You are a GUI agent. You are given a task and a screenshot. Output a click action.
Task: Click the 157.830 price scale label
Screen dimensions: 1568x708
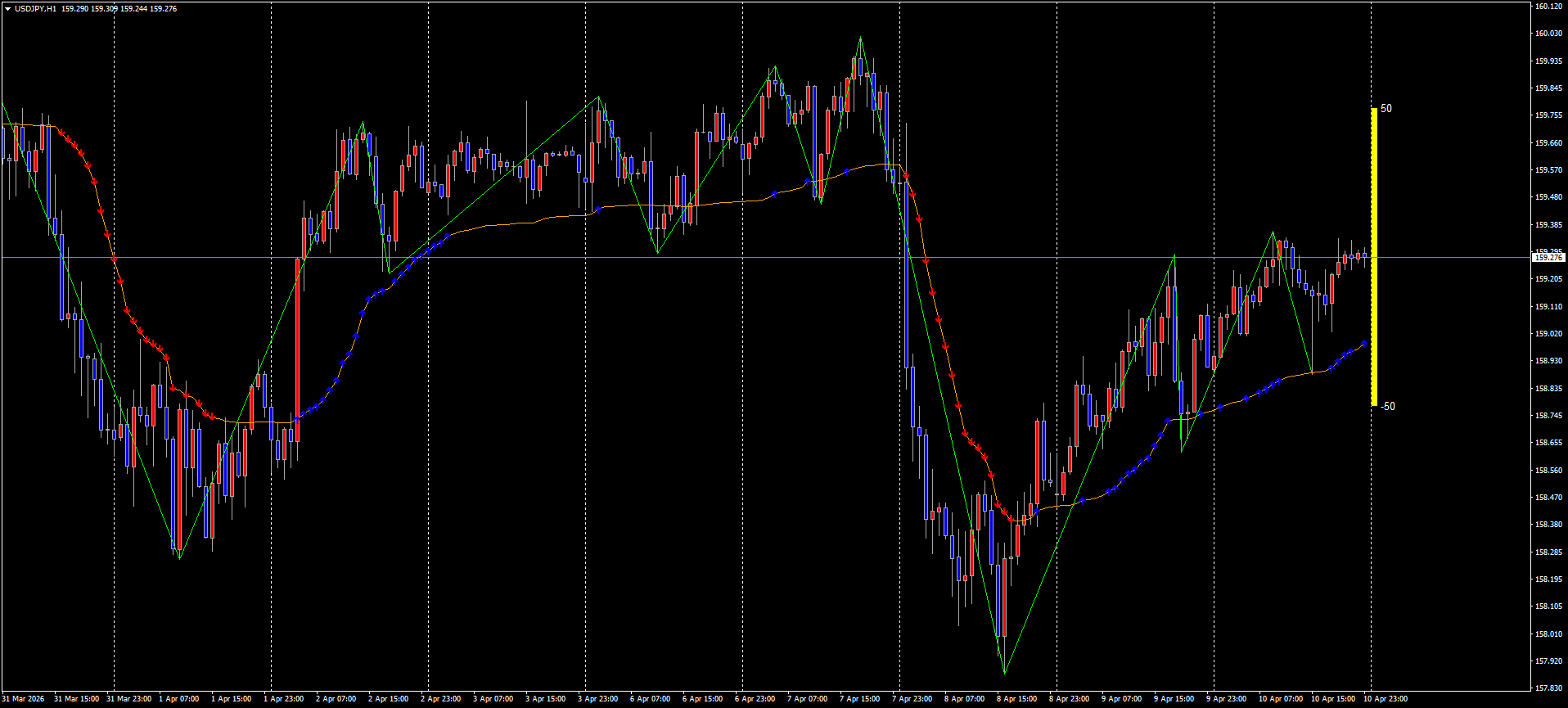point(1548,688)
